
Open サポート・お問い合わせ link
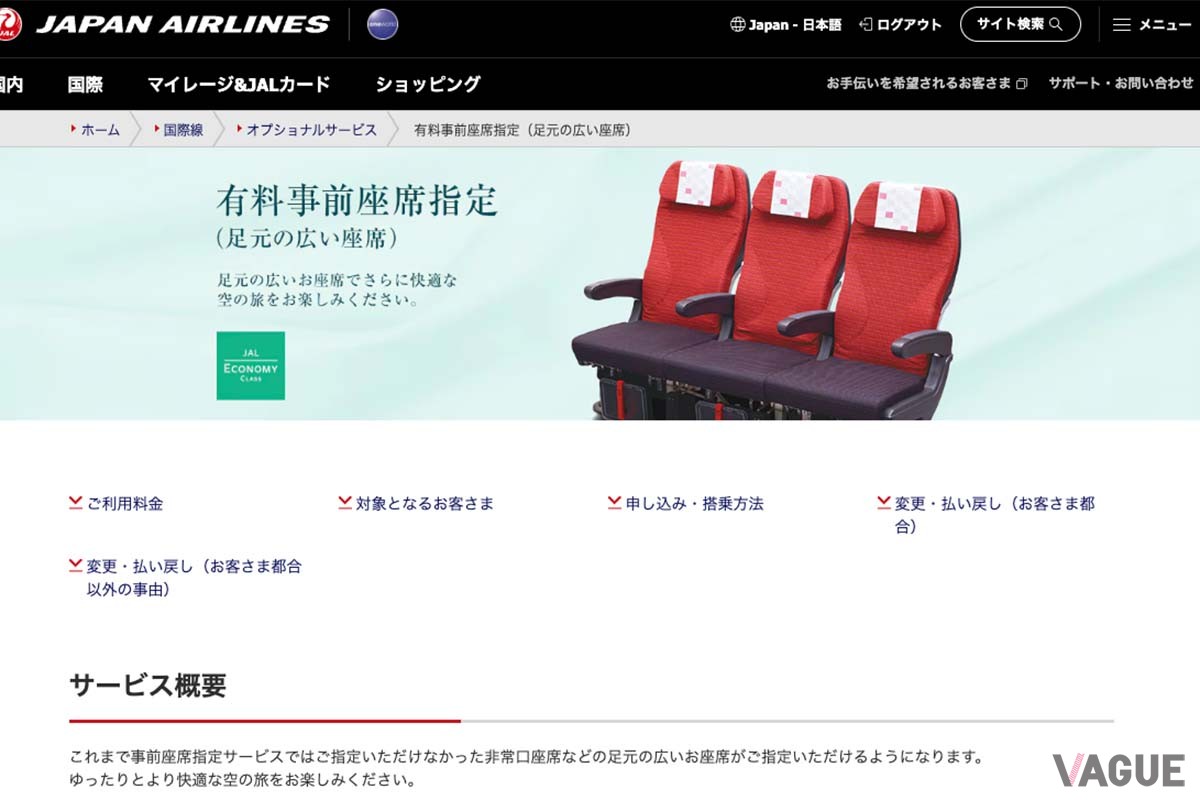tap(1121, 84)
